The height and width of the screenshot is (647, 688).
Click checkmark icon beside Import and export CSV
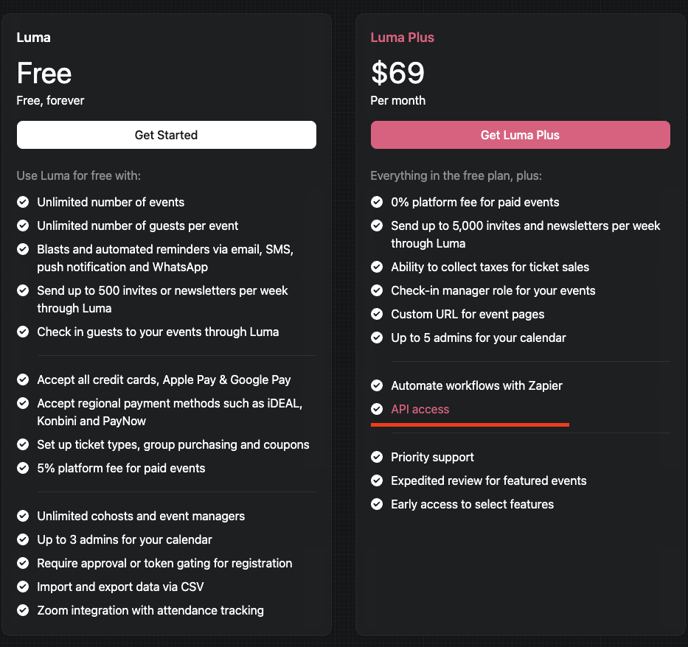tap(23, 586)
